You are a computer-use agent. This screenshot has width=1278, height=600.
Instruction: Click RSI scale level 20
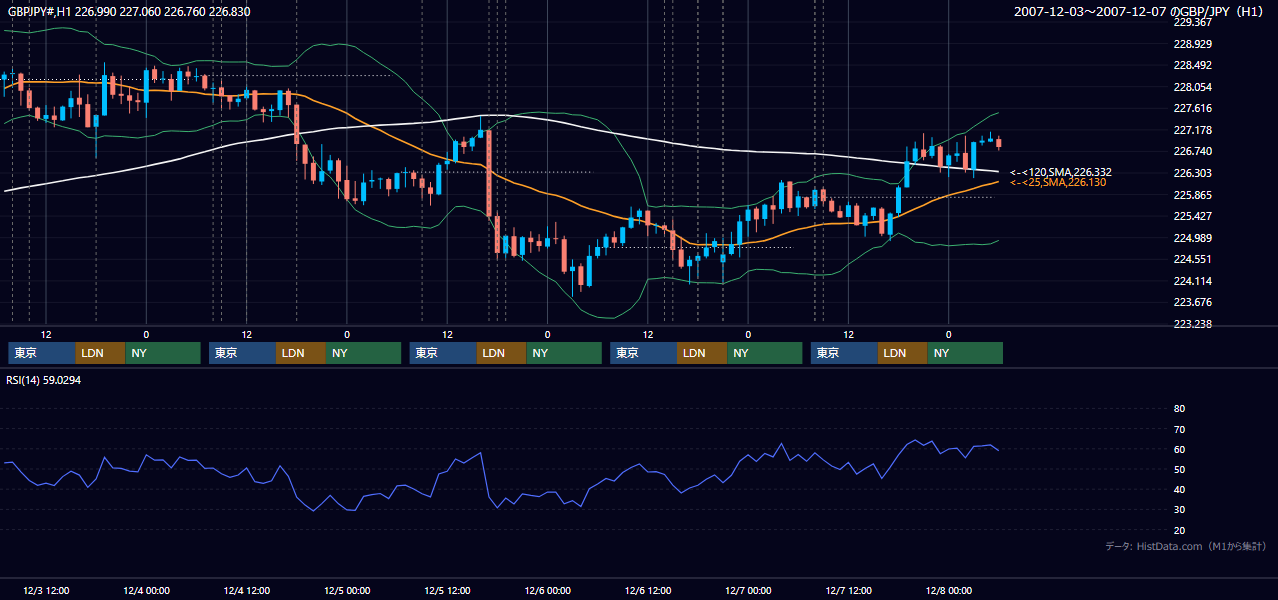[x=1179, y=530]
